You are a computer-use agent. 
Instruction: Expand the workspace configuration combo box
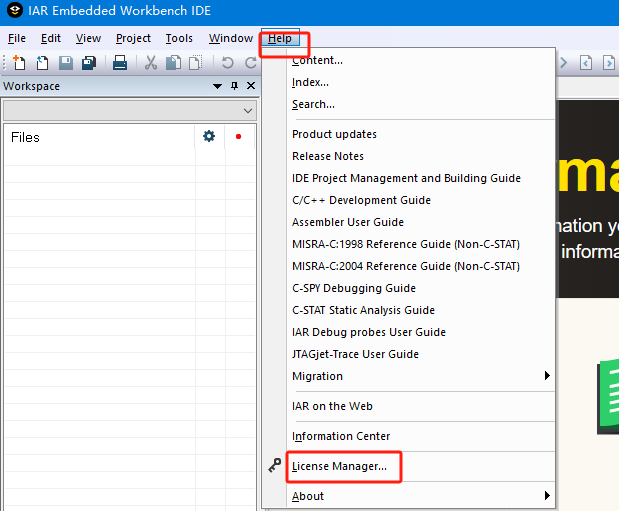[248, 111]
